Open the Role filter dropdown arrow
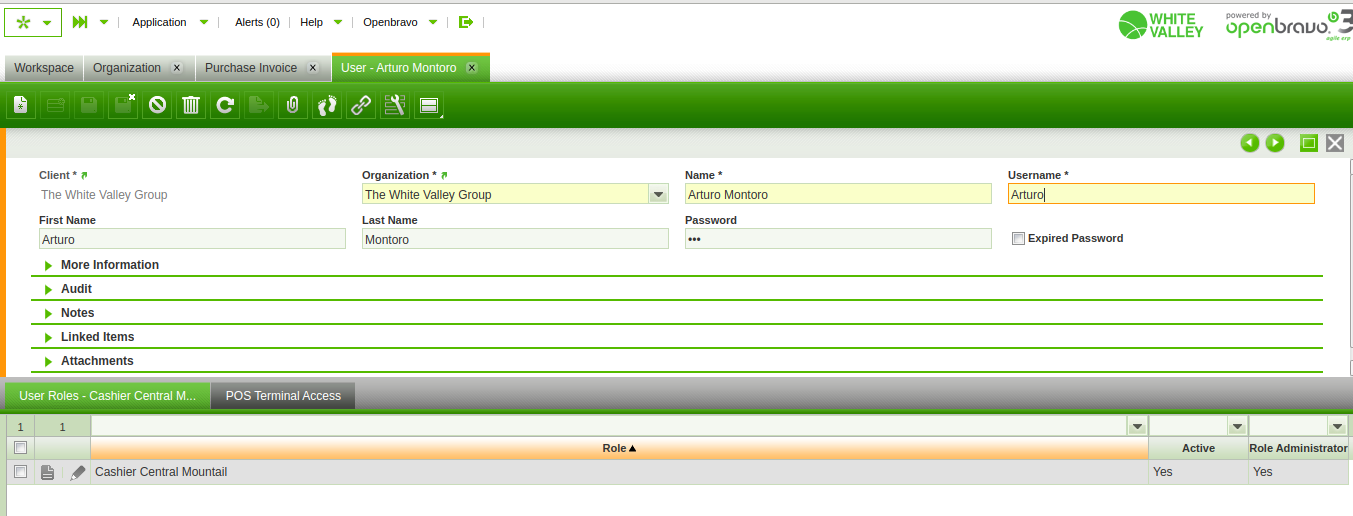Viewport: 1353px width, 516px height. pyautogui.click(x=1137, y=427)
